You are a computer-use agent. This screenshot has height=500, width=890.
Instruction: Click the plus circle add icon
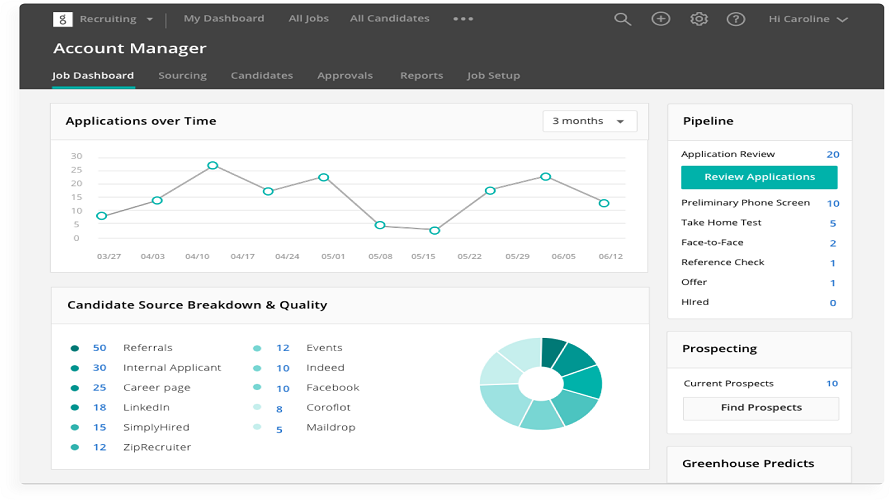661,19
